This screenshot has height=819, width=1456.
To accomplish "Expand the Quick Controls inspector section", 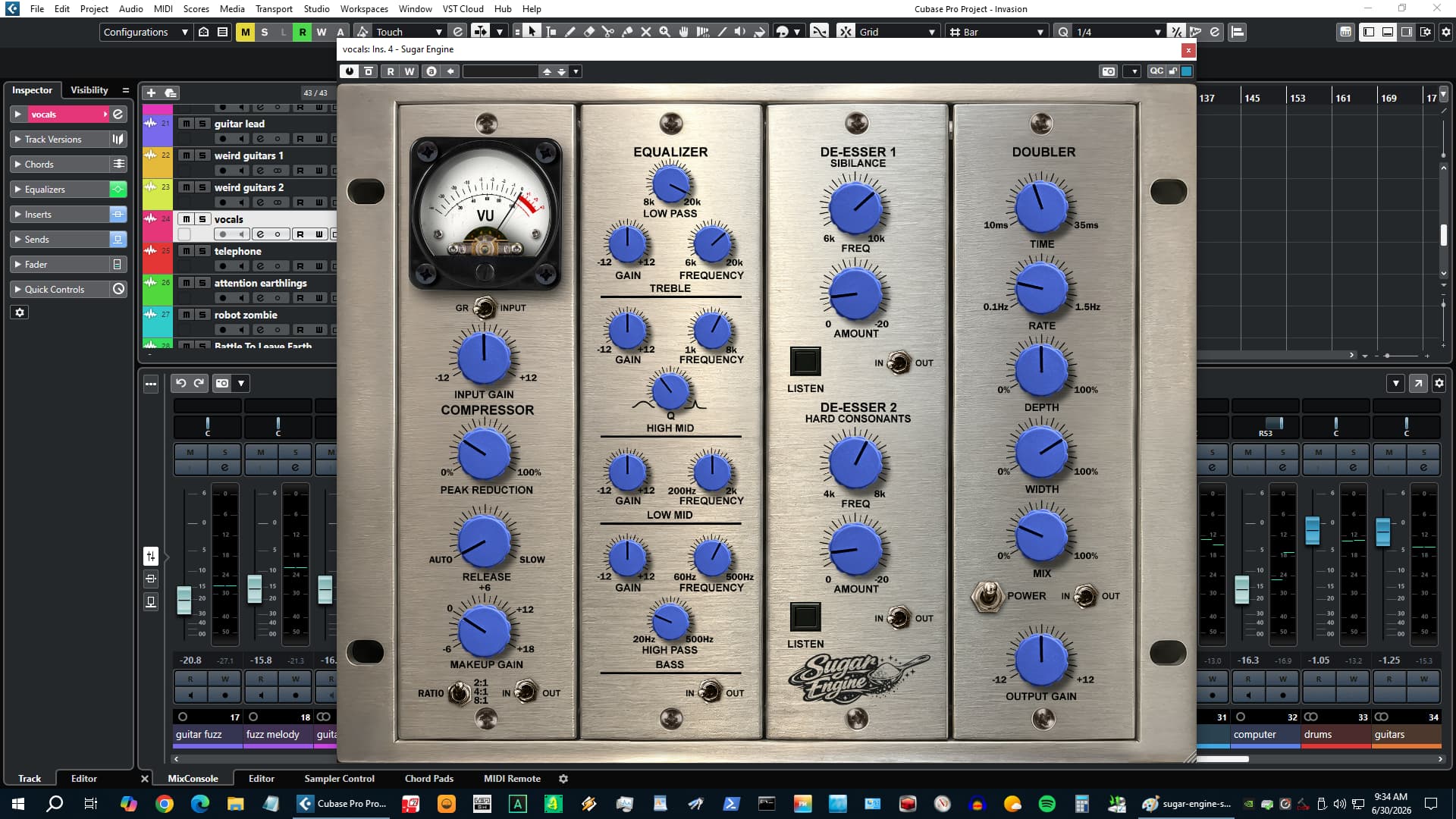I will coord(59,290).
